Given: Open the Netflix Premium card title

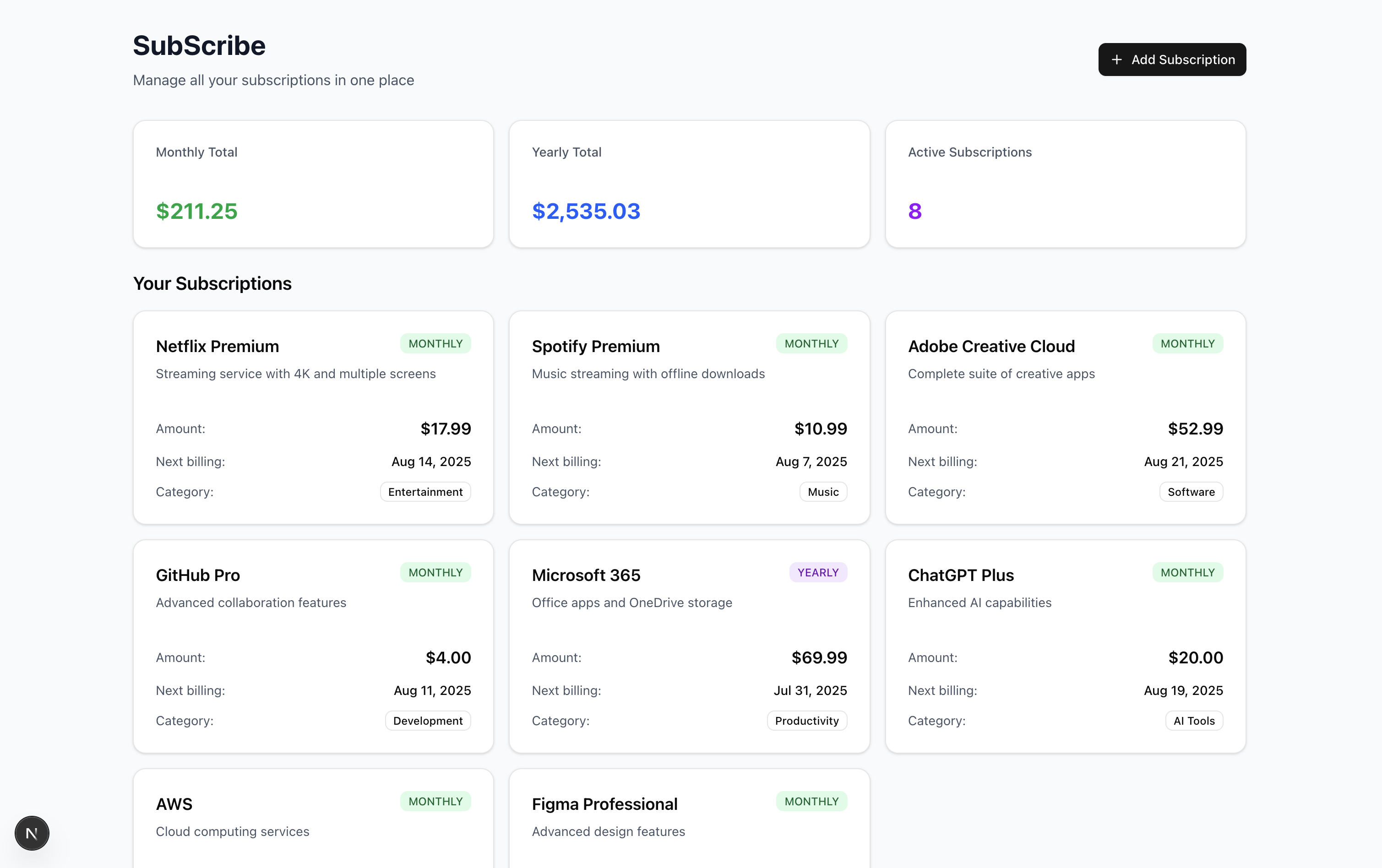Looking at the screenshot, I should point(218,347).
